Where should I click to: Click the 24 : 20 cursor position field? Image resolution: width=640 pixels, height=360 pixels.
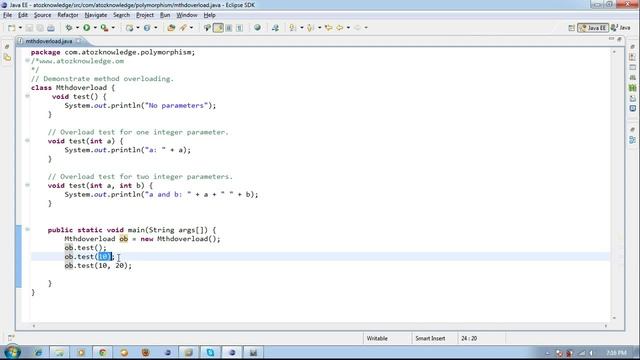482,338
